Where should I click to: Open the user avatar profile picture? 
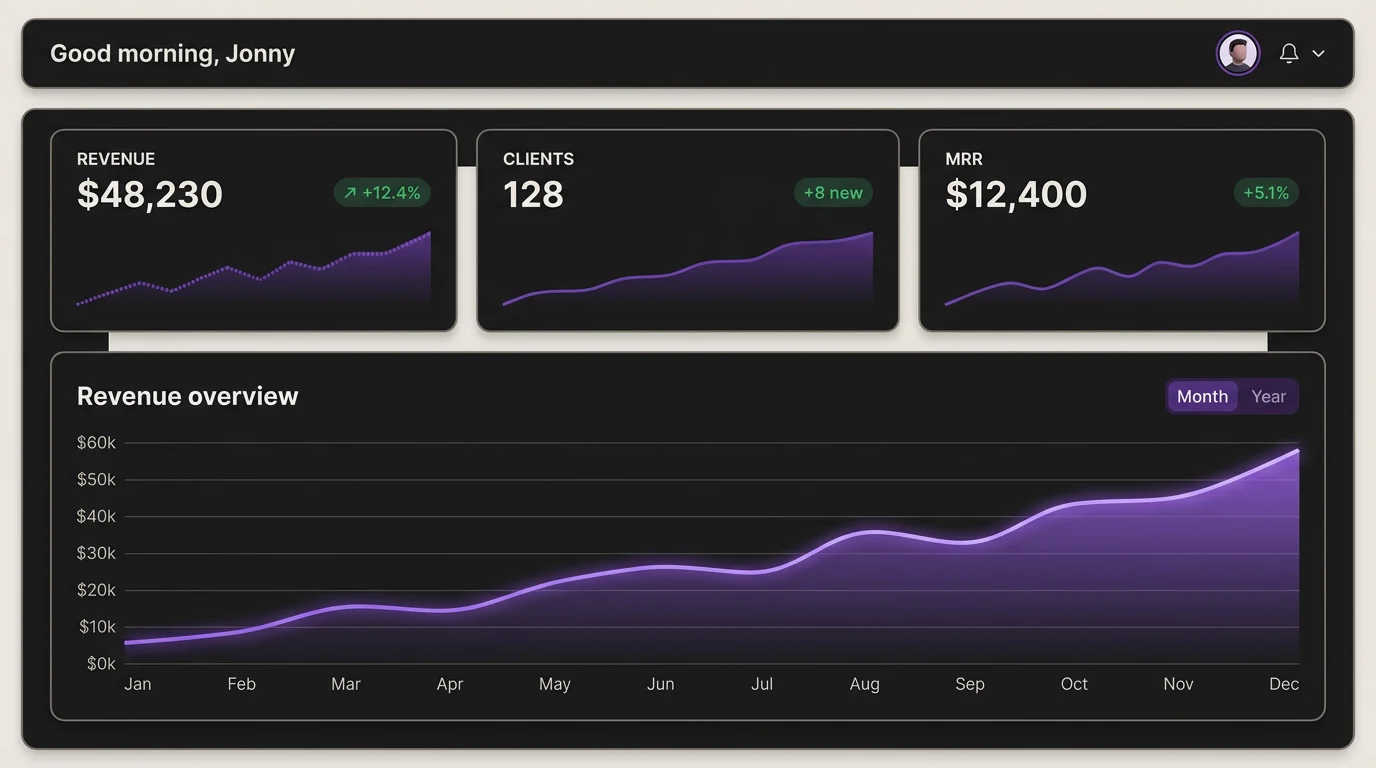point(1238,53)
